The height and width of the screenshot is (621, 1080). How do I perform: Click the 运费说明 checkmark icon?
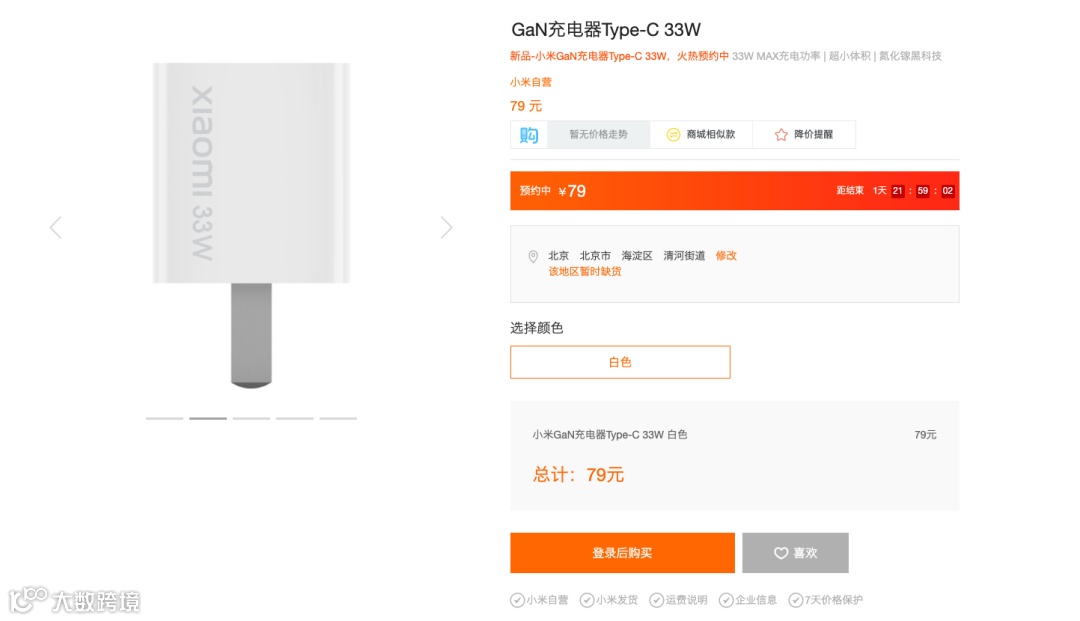click(656, 600)
